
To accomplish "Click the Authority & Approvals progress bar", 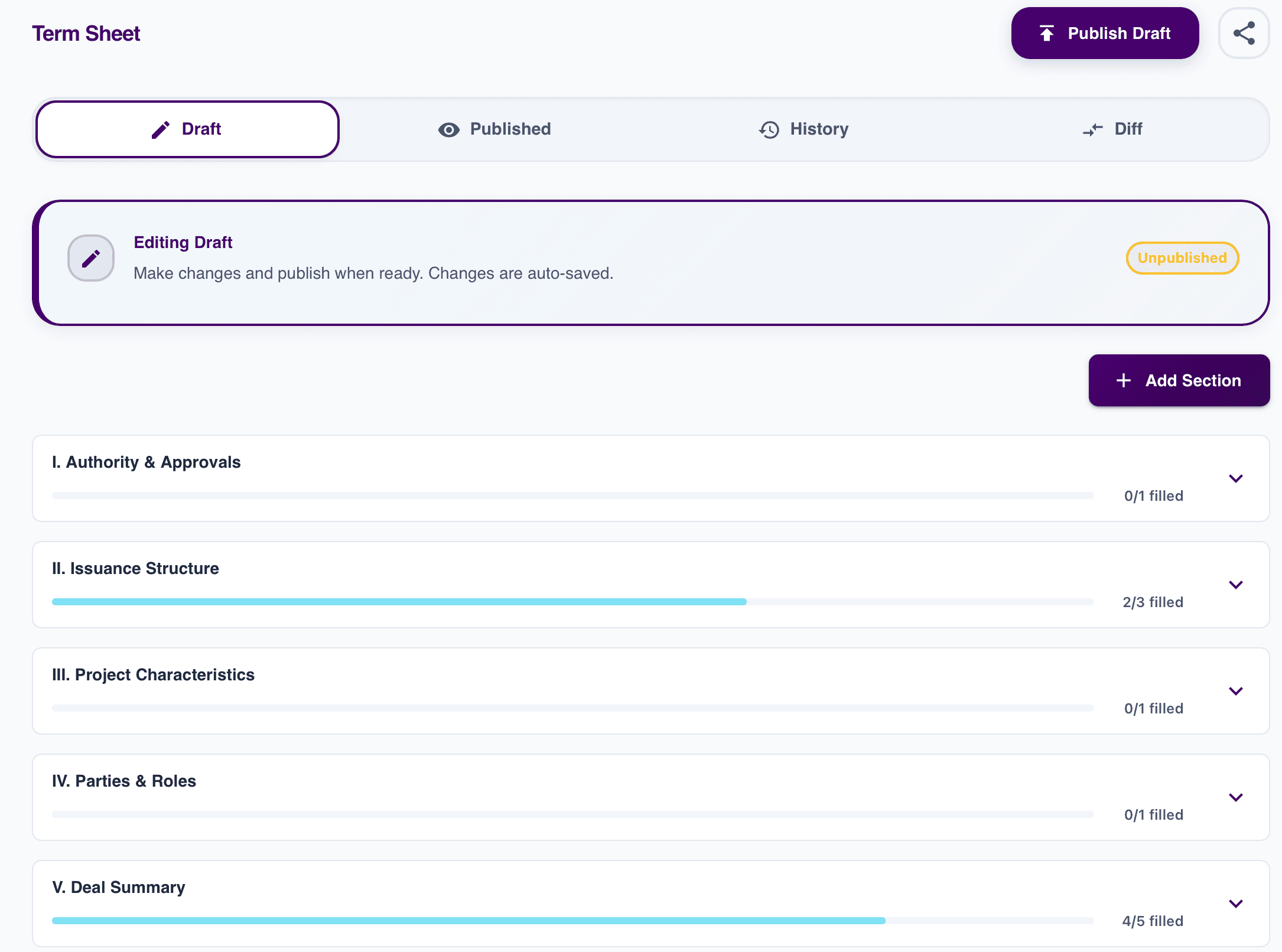I will tap(572, 495).
